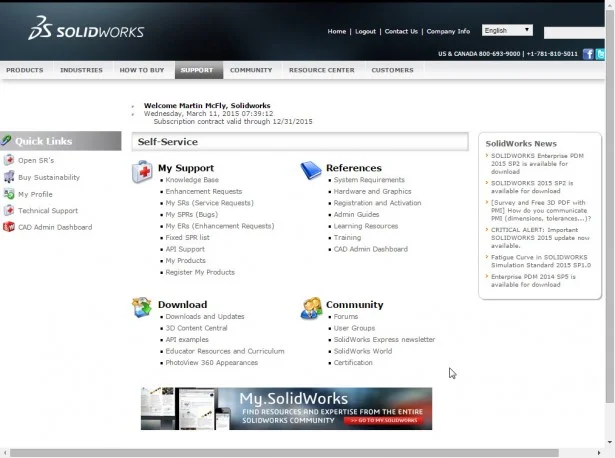Open the Knowledge Base link
The width and height of the screenshot is (615, 458).
[192, 180]
